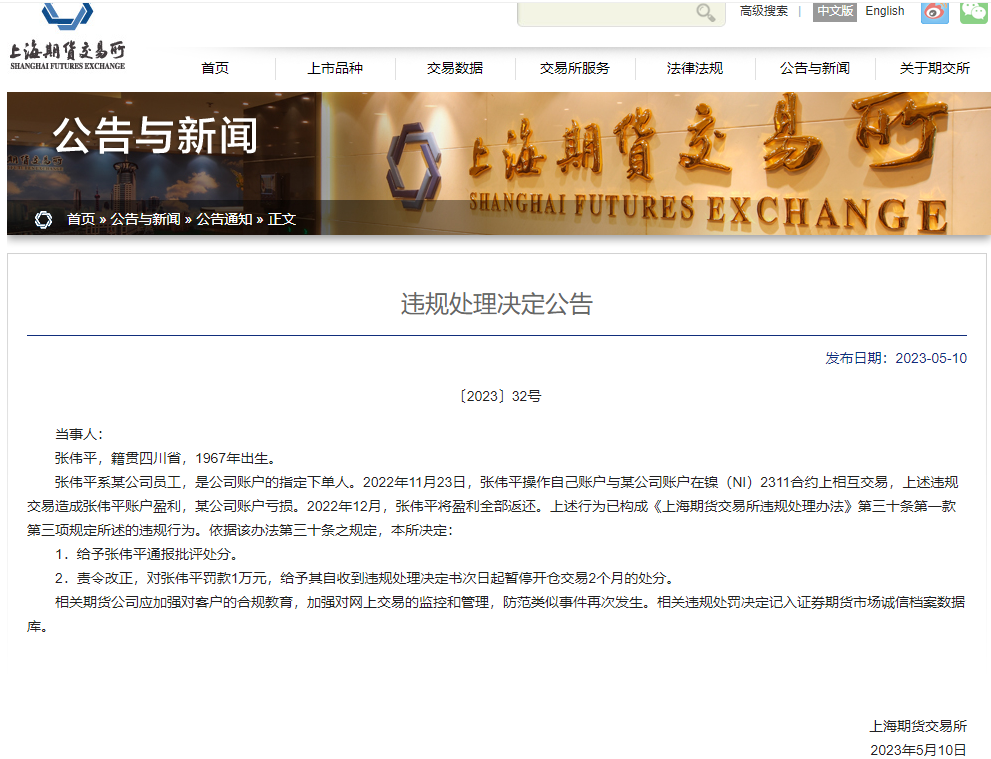
Task: Open the 法律法规 menu
Action: click(695, 68)
